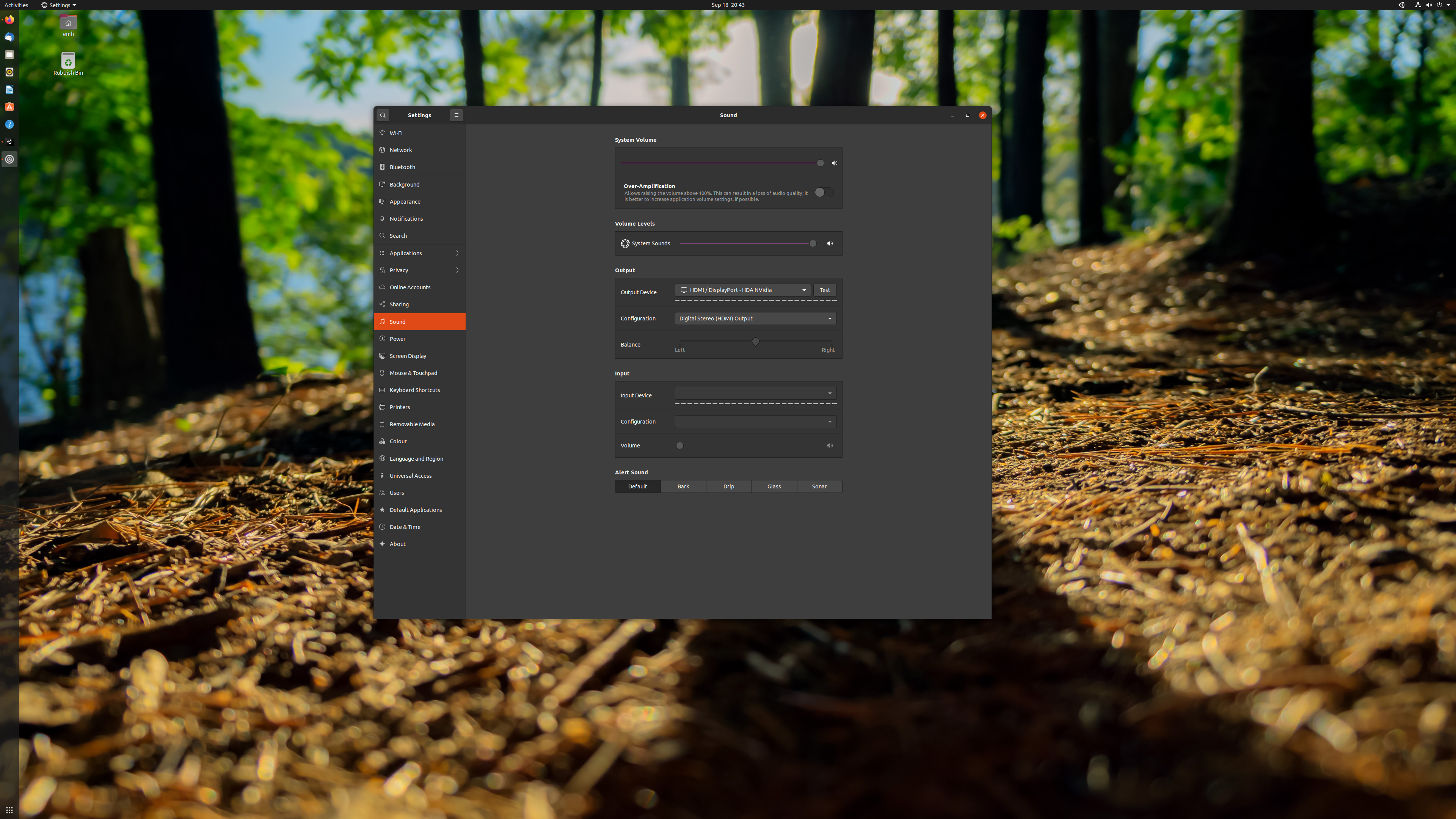Screen dimensions: 1456x819
Task: Mute the System Sounds volume icon
Action: (831, 243)
